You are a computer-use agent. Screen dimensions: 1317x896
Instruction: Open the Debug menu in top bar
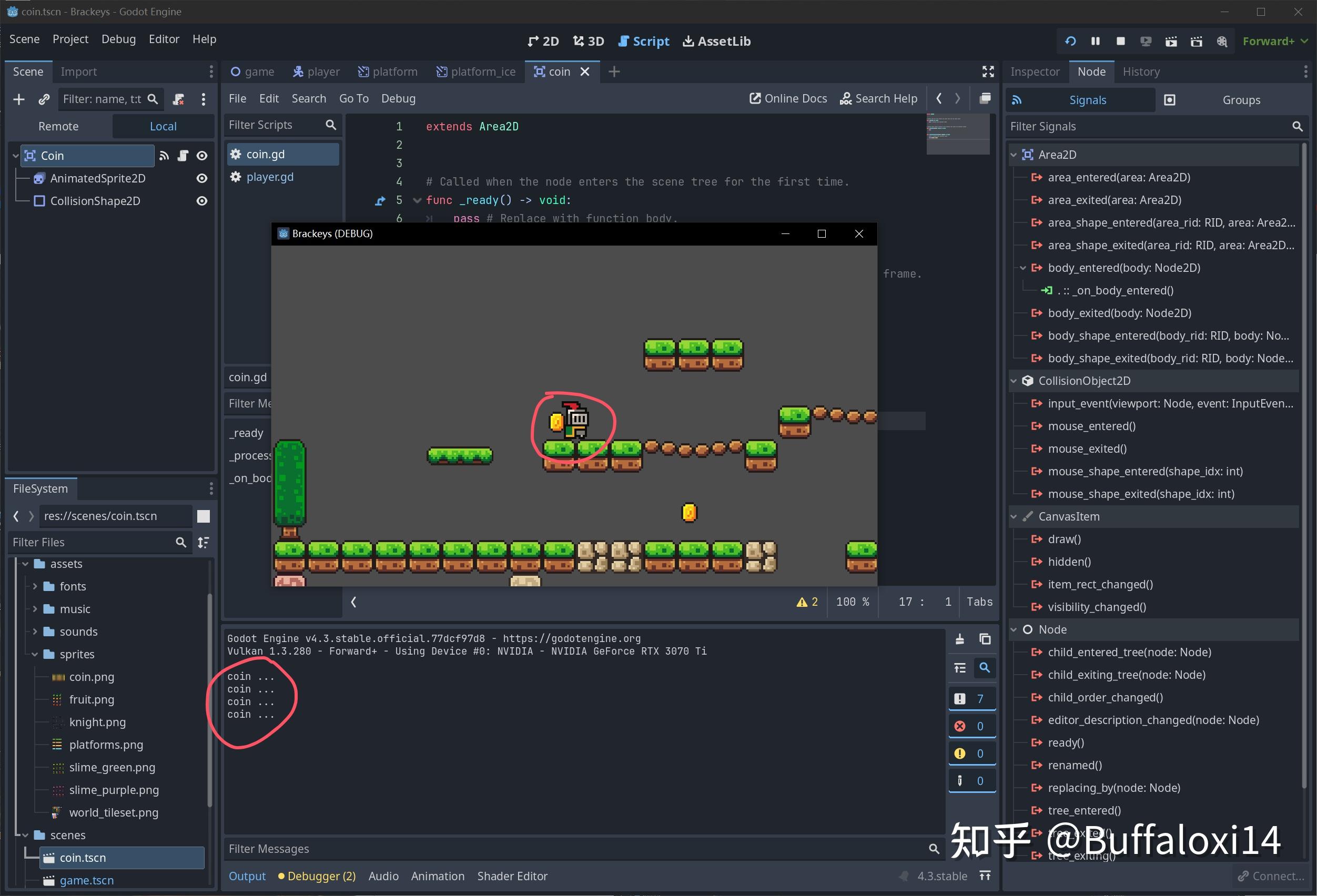tap(118, 39)
